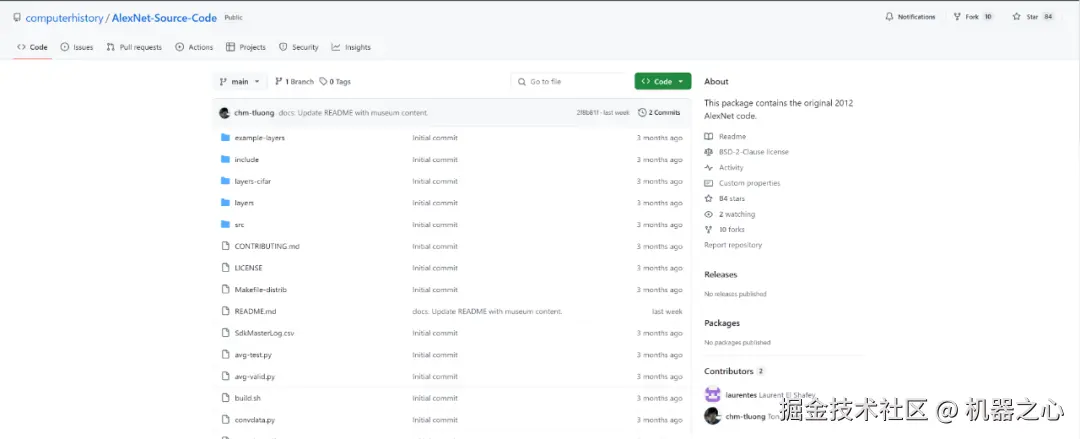This screenshot has width=1080, height=439.
Task: Click the folder icon beside include
Action: [x=225, y=159]
